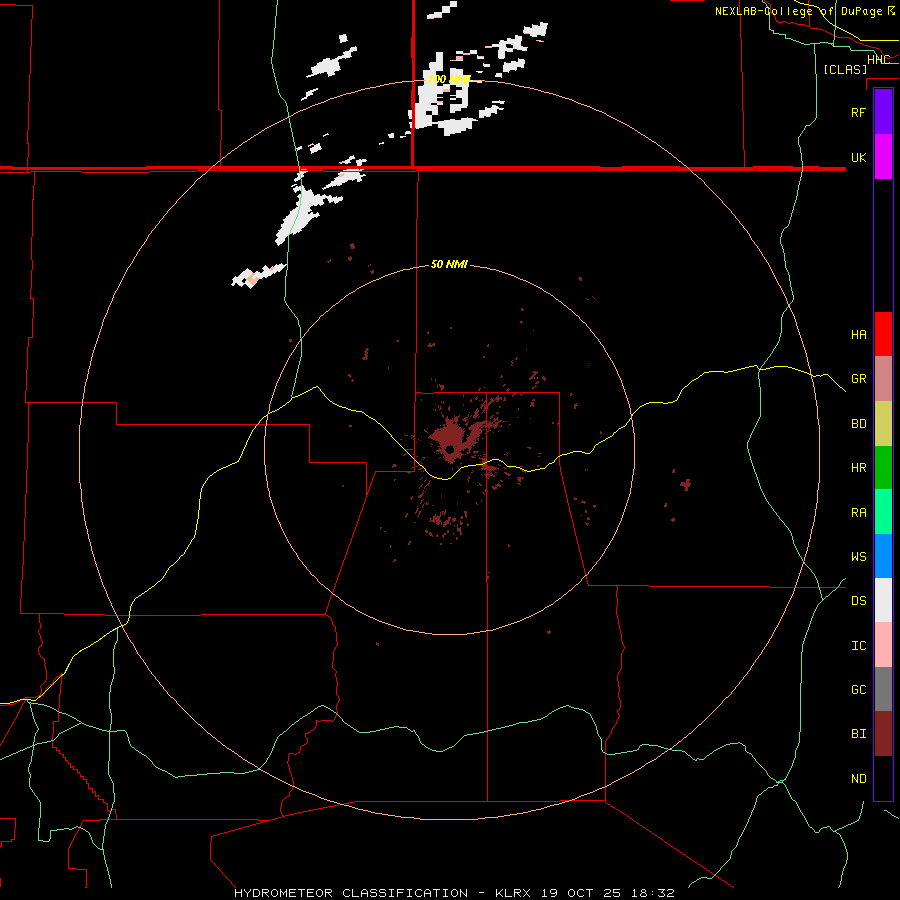Image resolution: width=900 pixels, height=900 pixels.
Task: Click the UK magenta legend swatch
Action: pyautogui.click(x=883, y=157)
